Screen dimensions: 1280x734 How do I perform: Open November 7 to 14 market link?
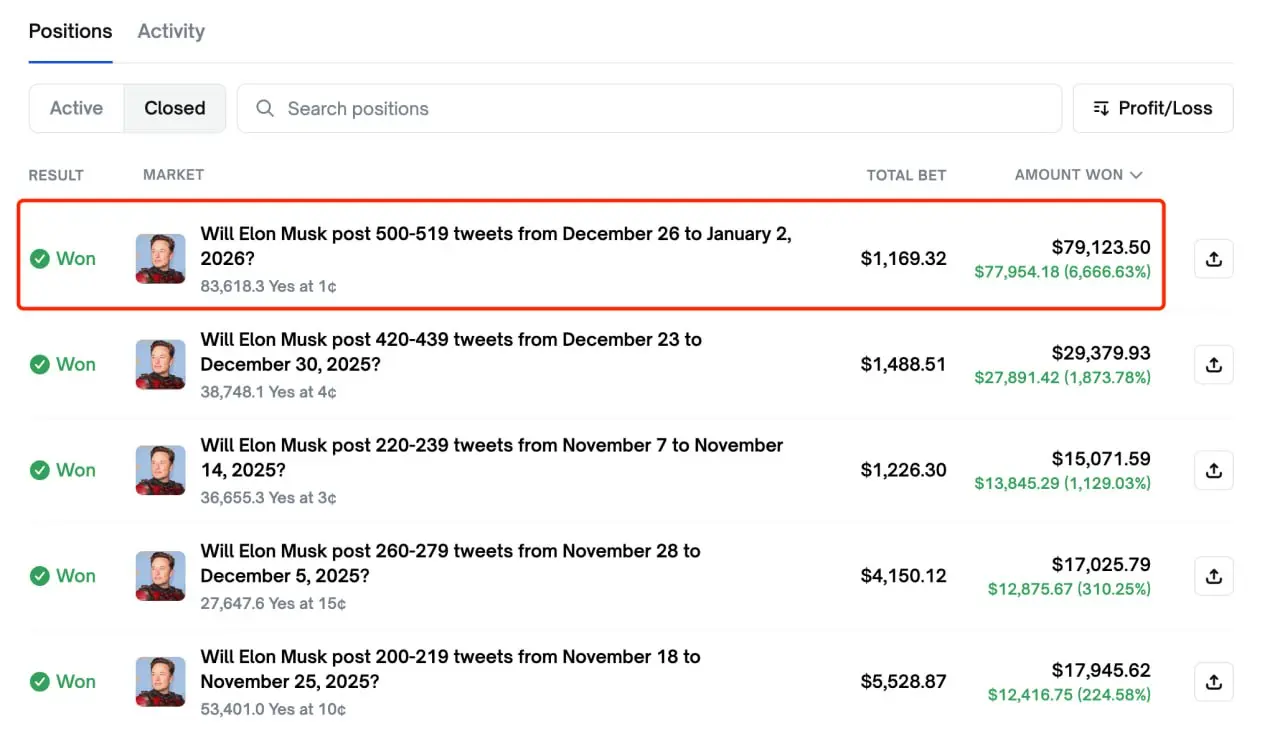click(491, 457)
